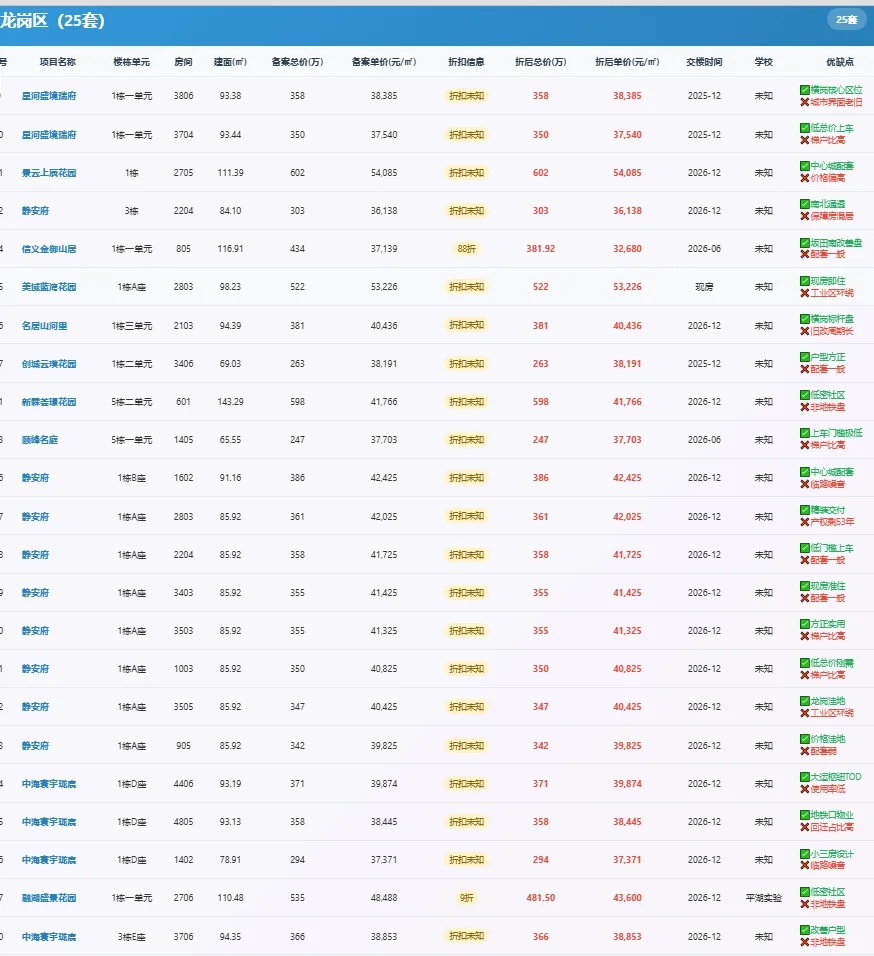Click red X icon beside 使用率低
874x956 pixels.
pos(805,790)
